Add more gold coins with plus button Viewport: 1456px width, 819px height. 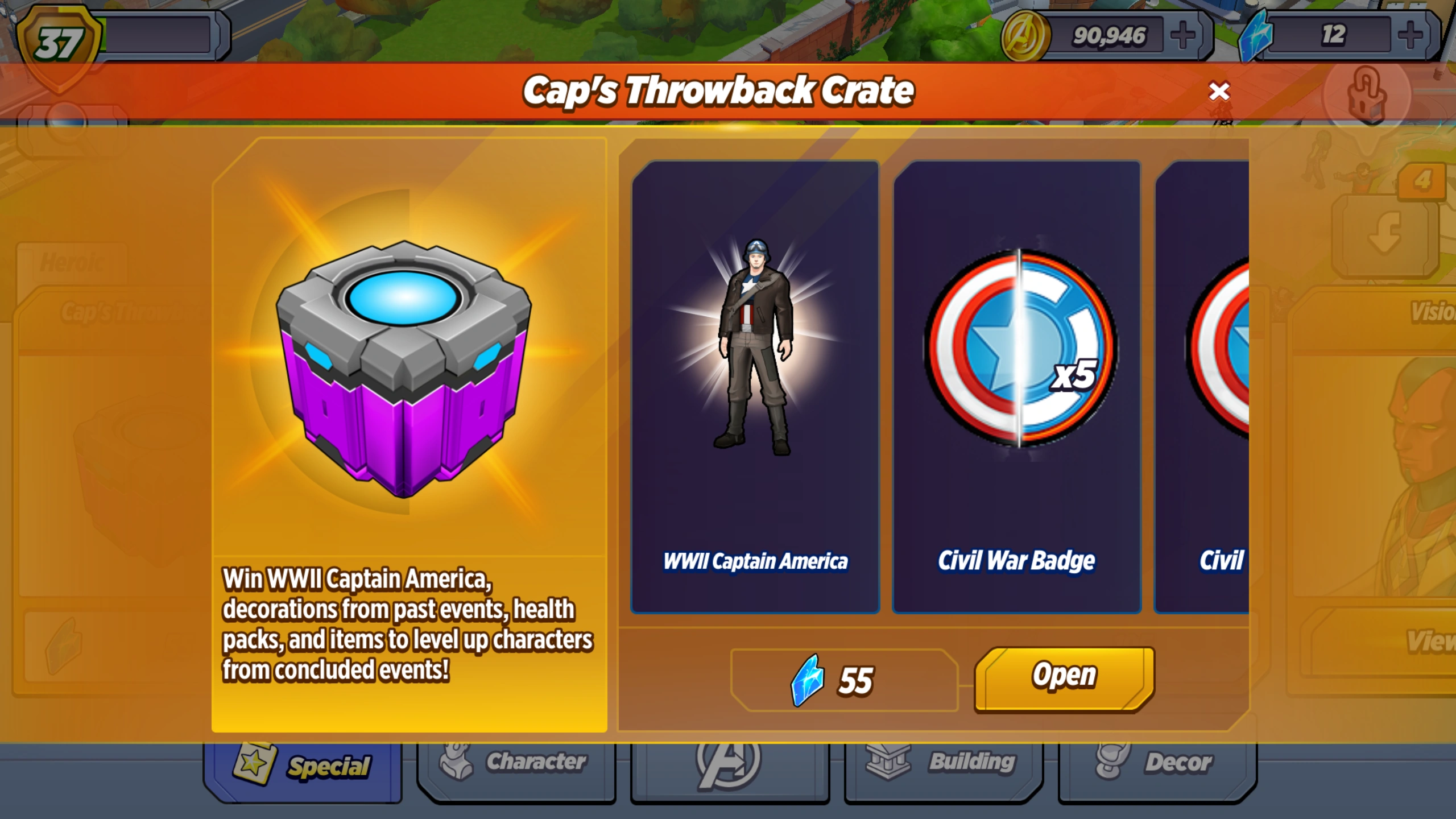point(1183,35)
